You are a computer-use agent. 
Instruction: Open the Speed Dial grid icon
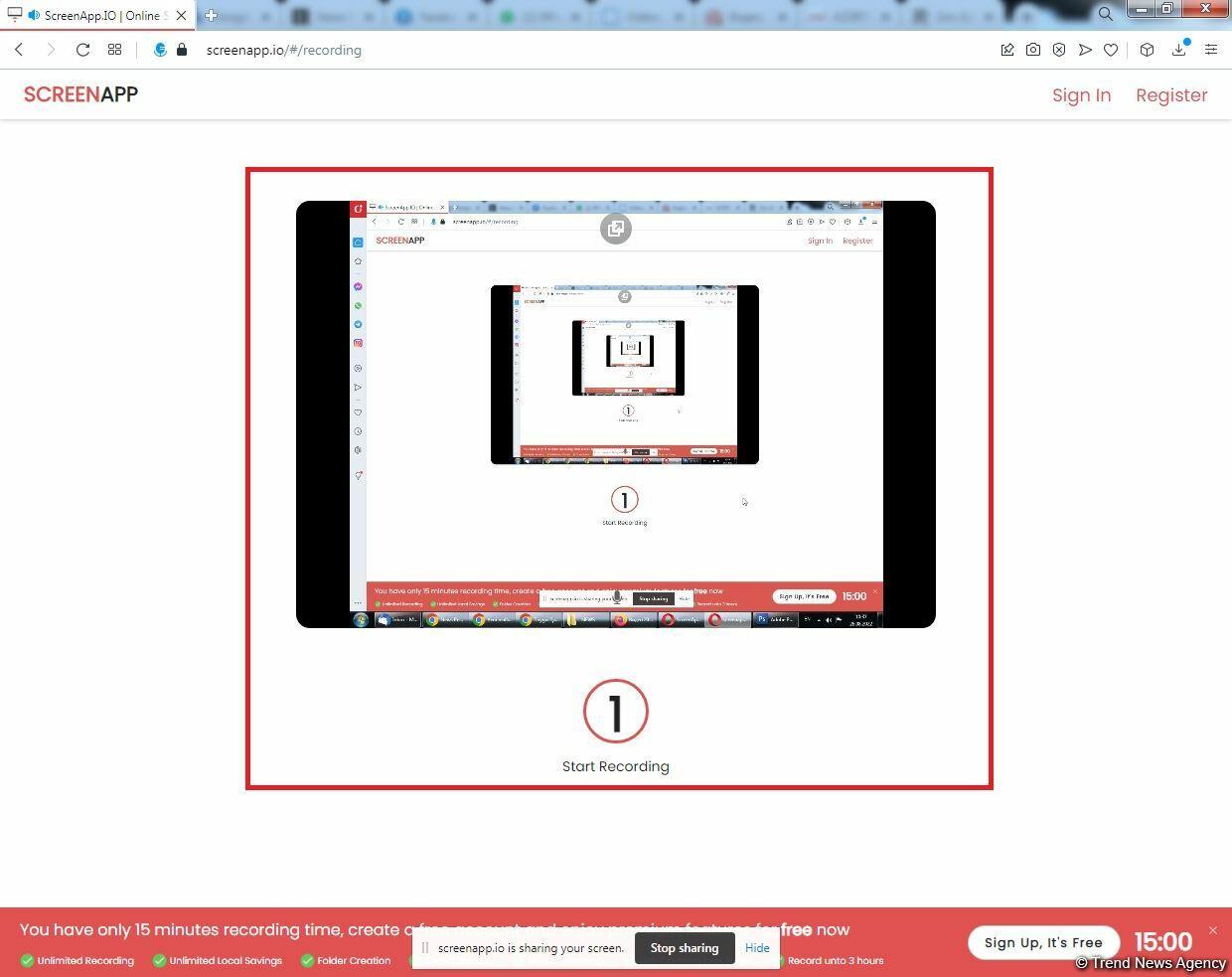(115, 50)
